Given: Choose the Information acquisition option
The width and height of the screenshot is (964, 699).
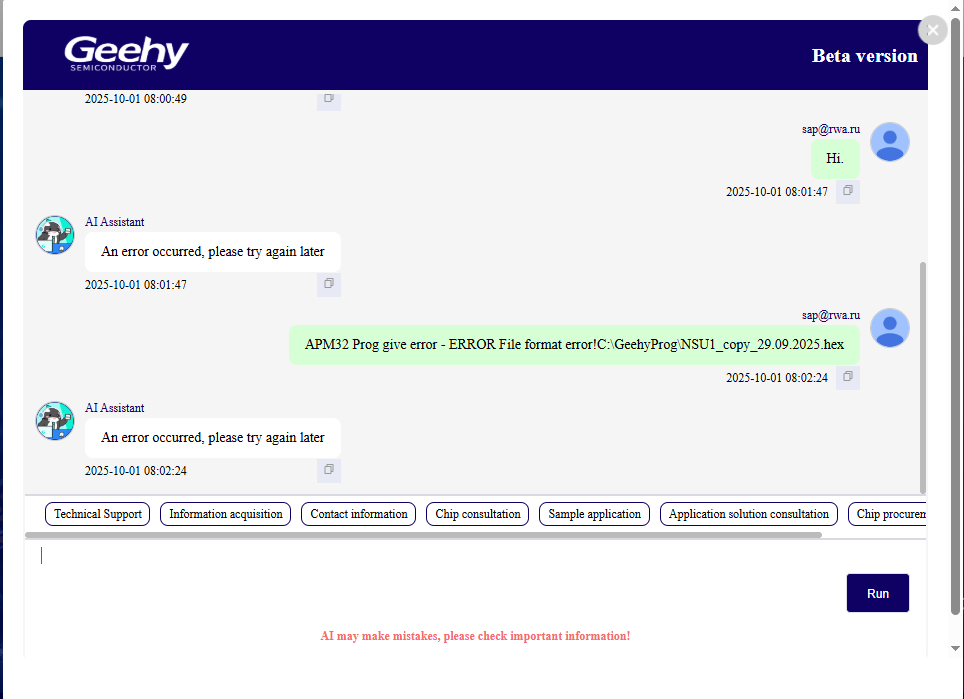Looking at the screenshot, I should pyautogui.click(x=226, y=514).
